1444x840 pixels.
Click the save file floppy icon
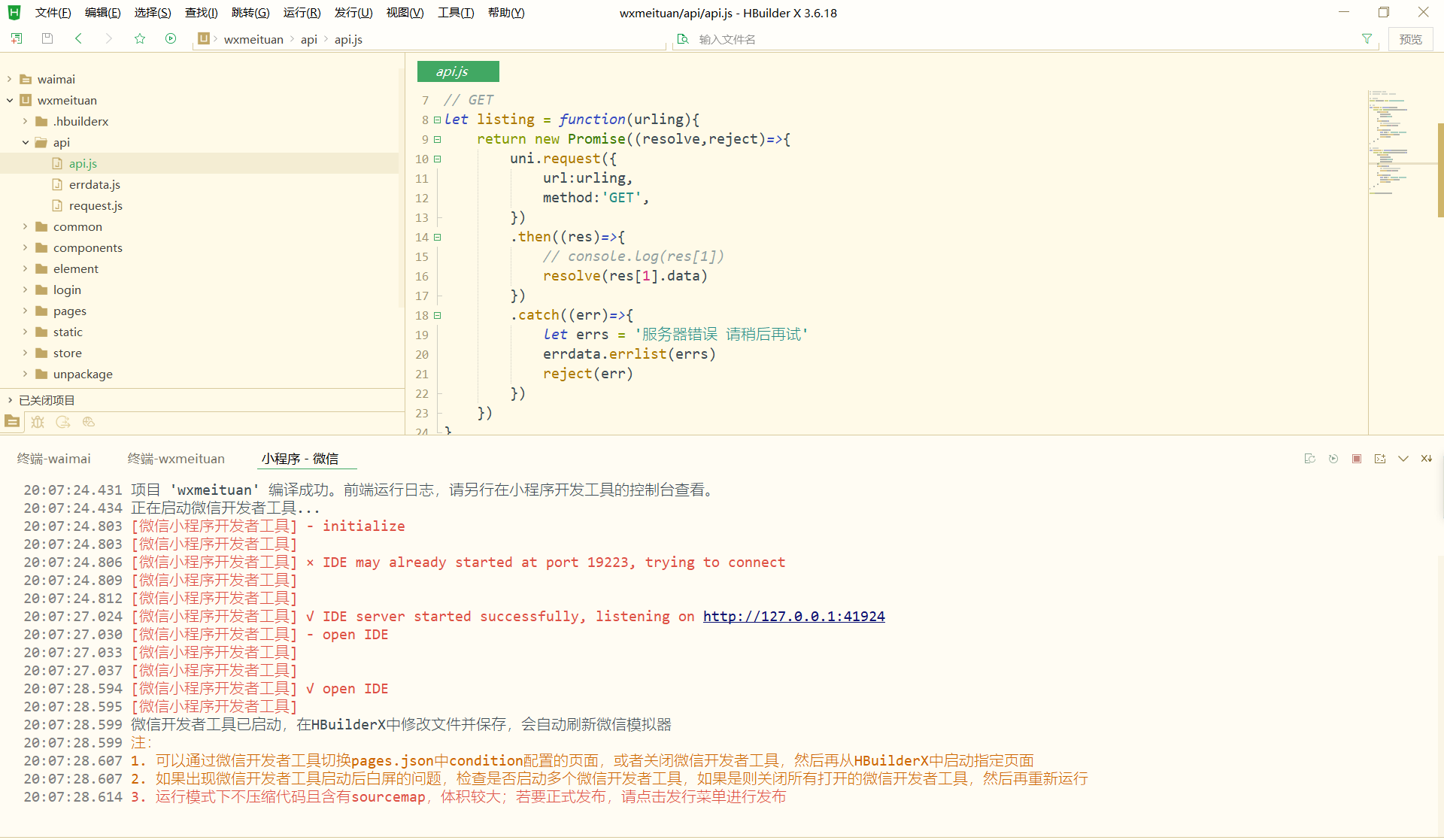(47, 38)
